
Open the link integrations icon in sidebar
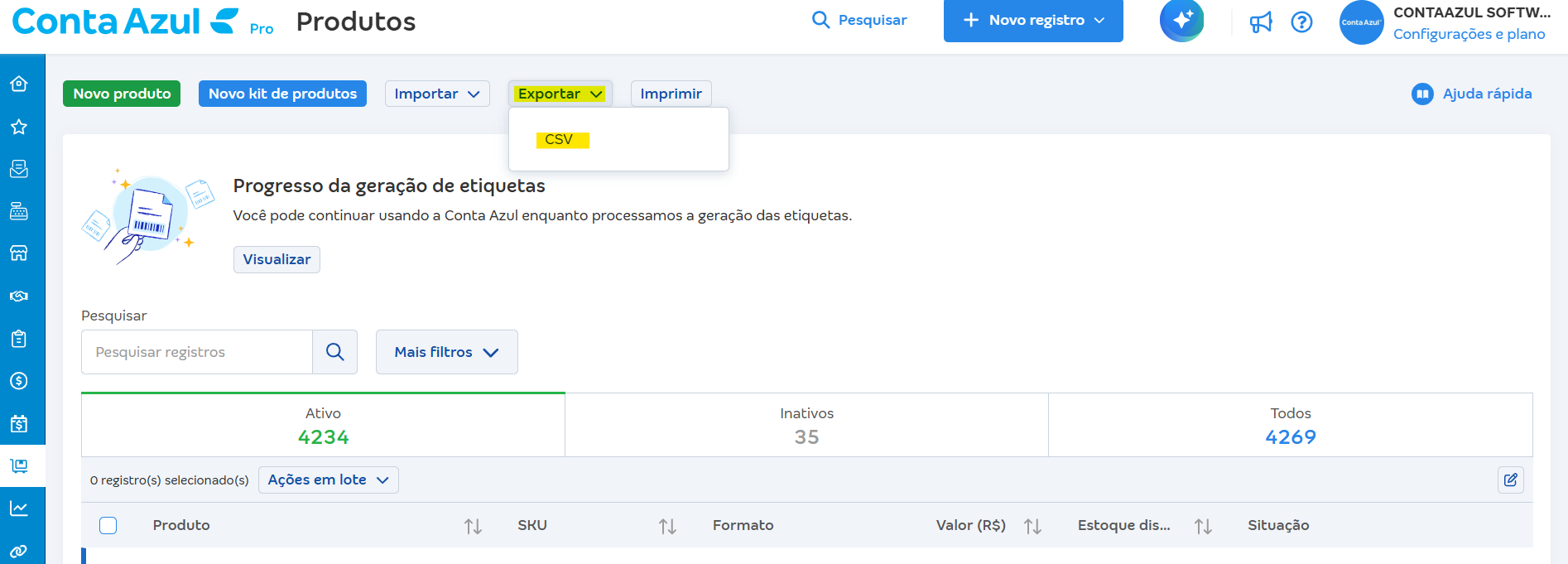(x=19, y=551)
